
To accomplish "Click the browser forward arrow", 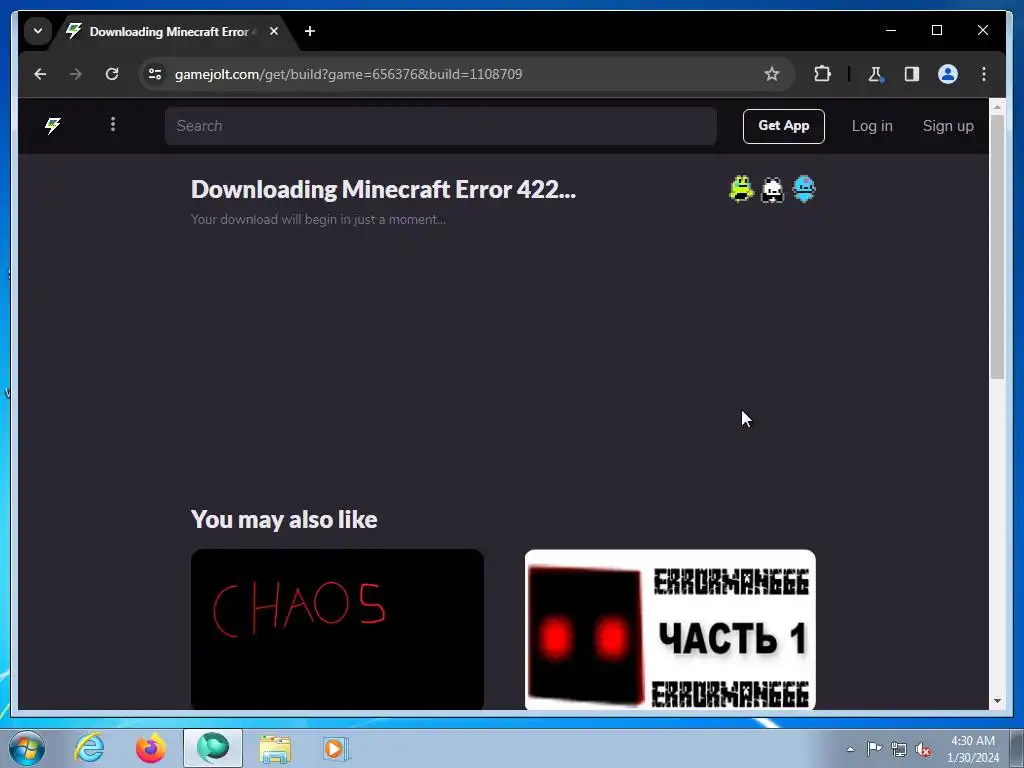I will 76,74.
